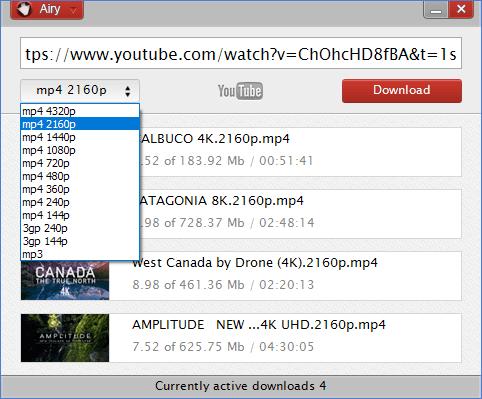482x399 pixels.
Task: Choose mp4 720p from the format list
Action: click(x=80, y=163)
